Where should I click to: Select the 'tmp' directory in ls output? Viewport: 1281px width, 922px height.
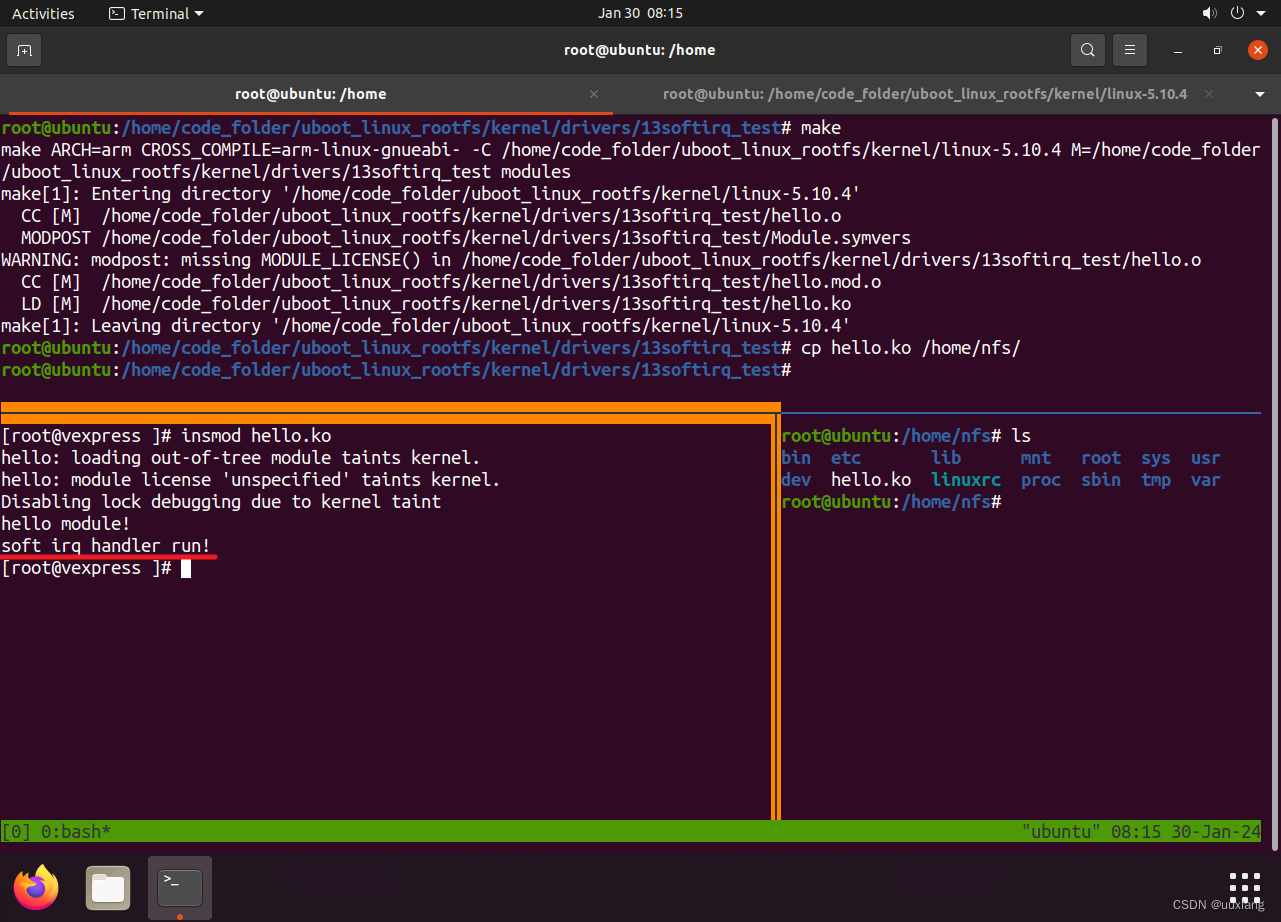1156,479
